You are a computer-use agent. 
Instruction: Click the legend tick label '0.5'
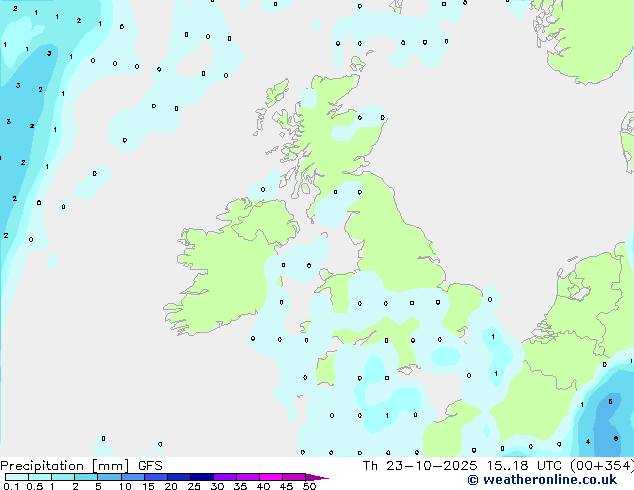(x=35, y=486)
